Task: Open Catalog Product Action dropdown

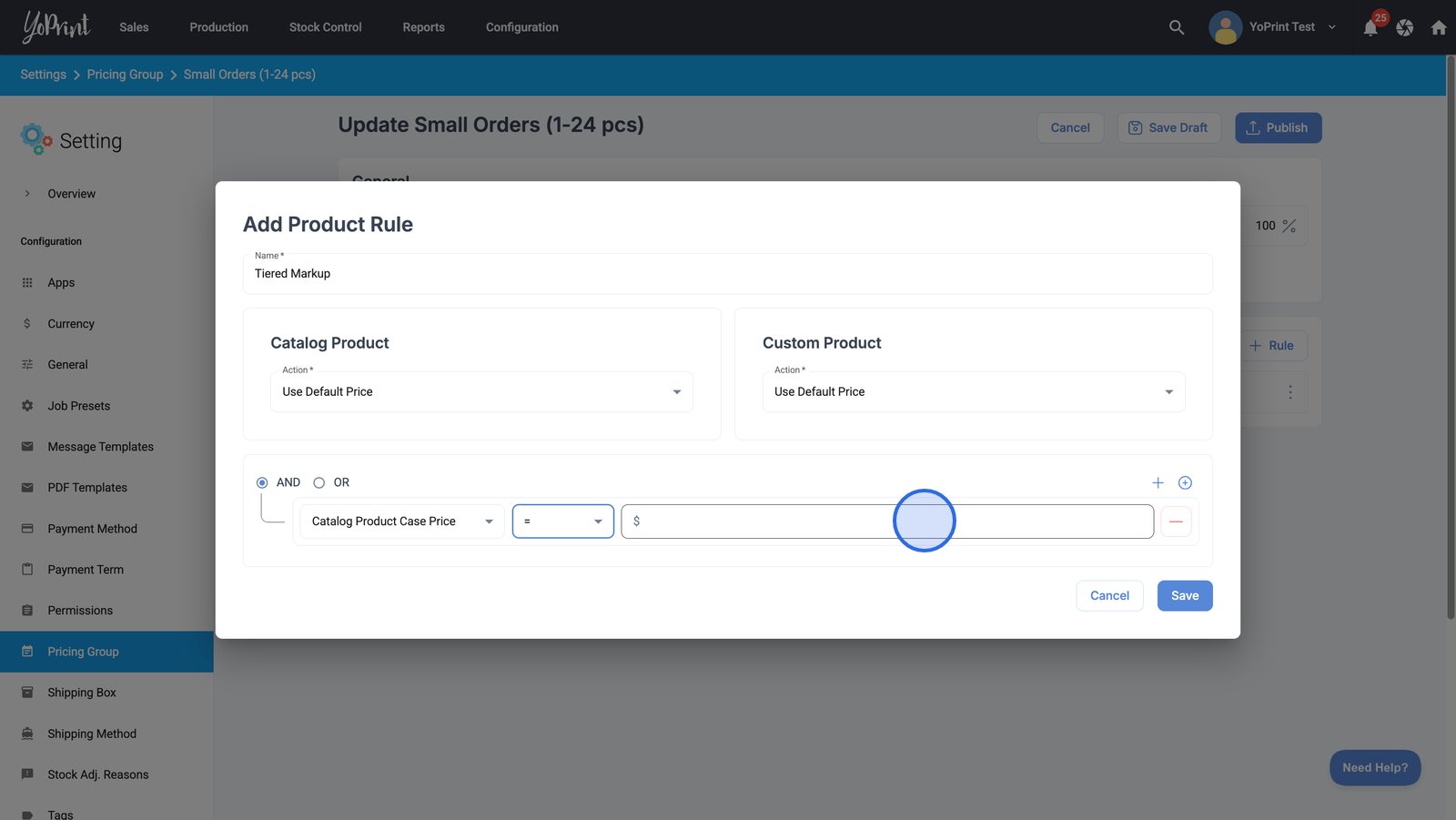Action: pos(481,392)
